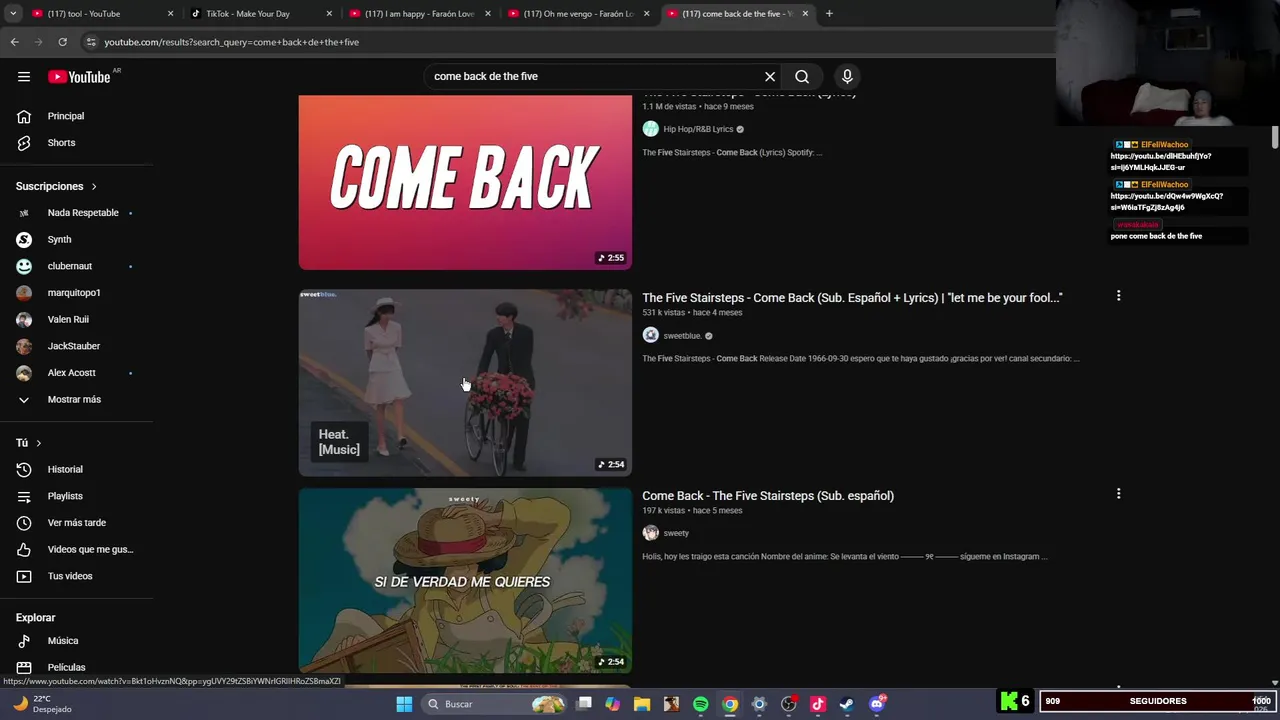Viewport: 1280px width, 720px height.
Task: Go back in the browser
Action: click(x=14, y=42)
